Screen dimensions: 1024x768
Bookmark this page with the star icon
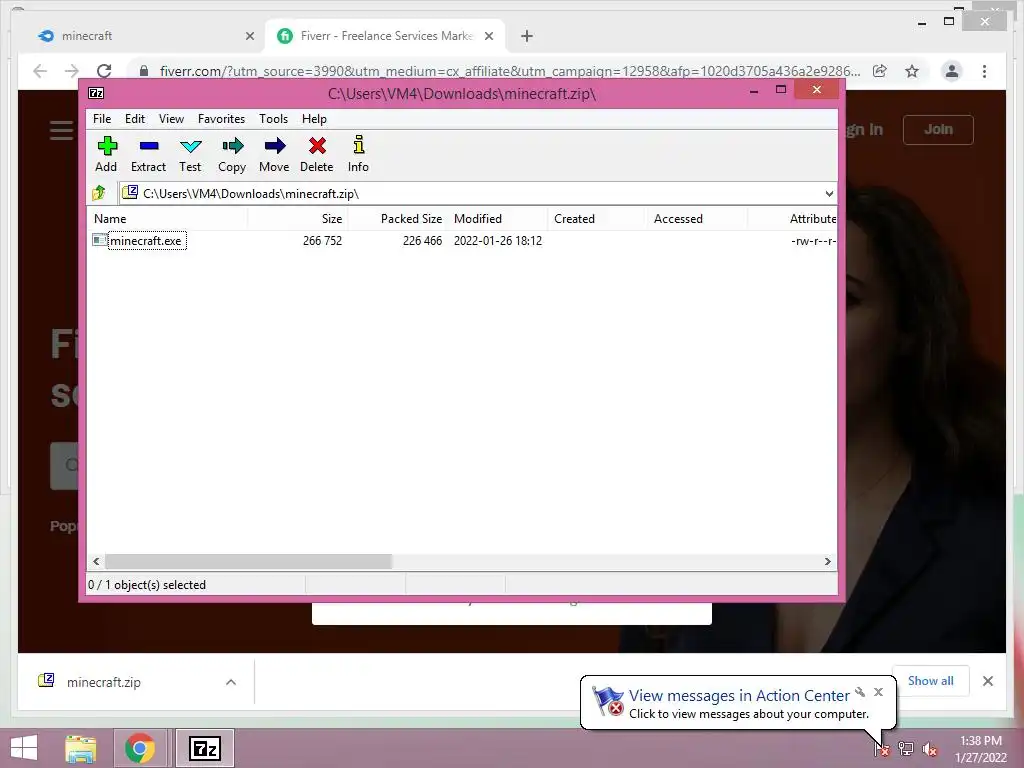click(912, 71)
